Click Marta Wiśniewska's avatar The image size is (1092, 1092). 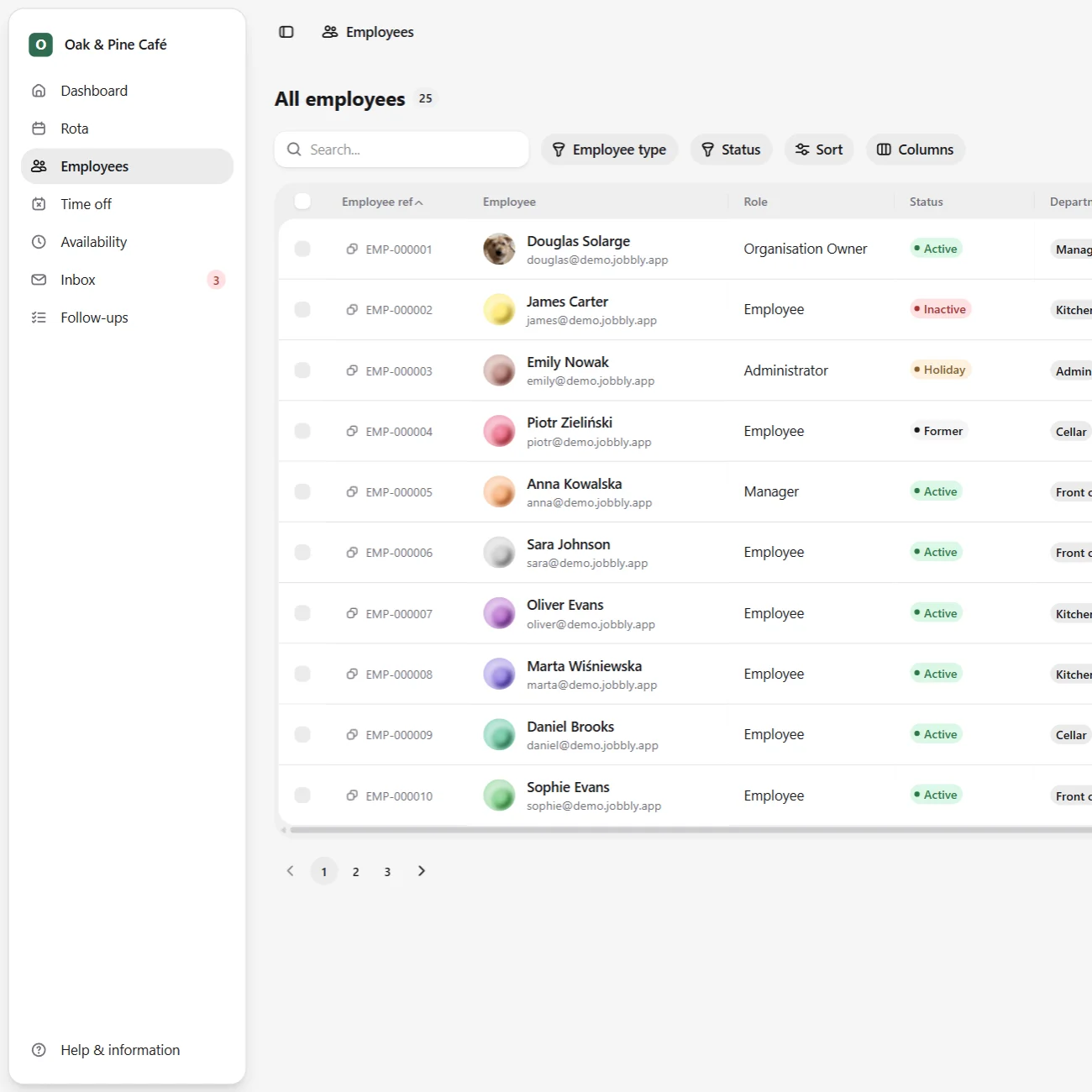coord(499,674)
